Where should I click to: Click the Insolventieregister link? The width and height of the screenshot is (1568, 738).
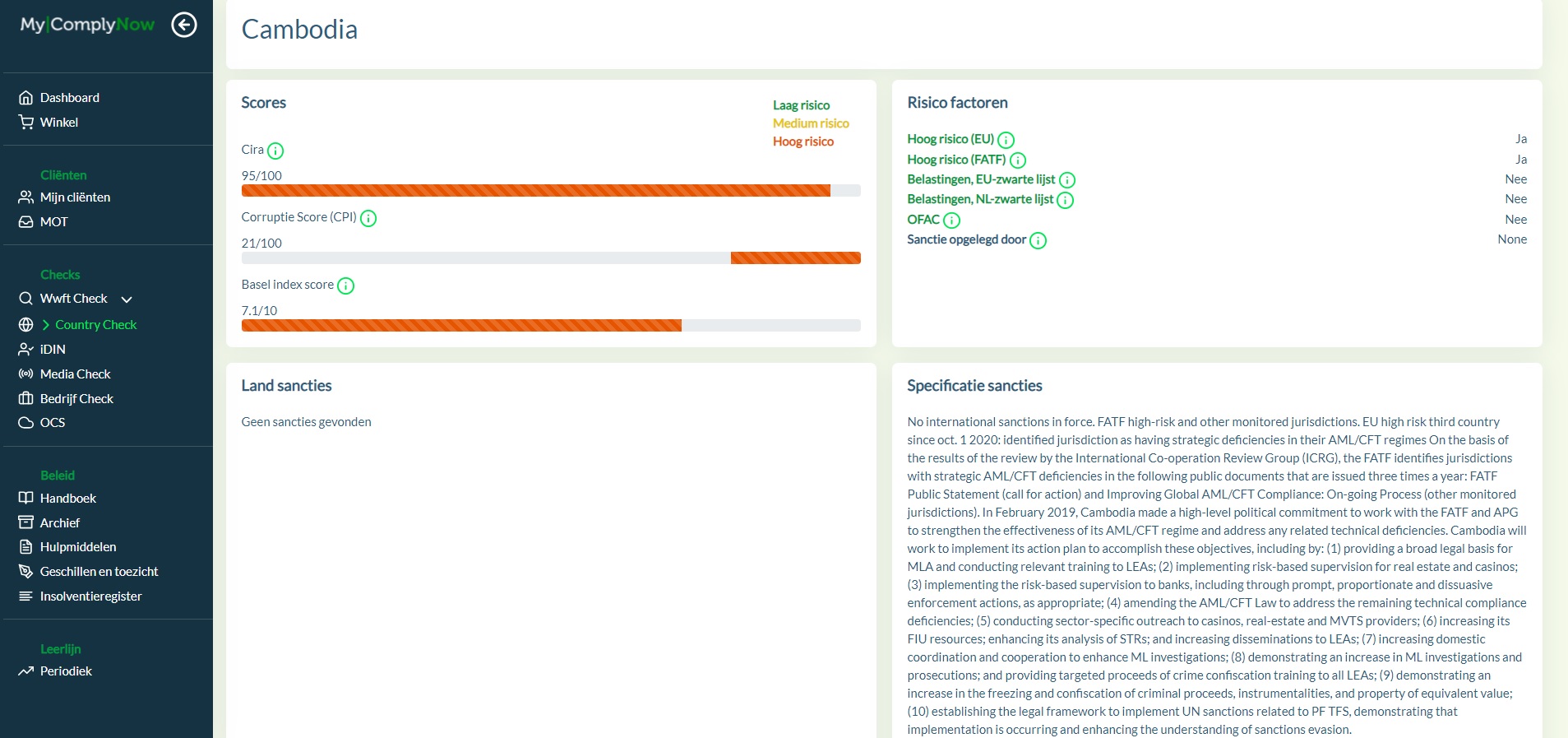[90, 596]
